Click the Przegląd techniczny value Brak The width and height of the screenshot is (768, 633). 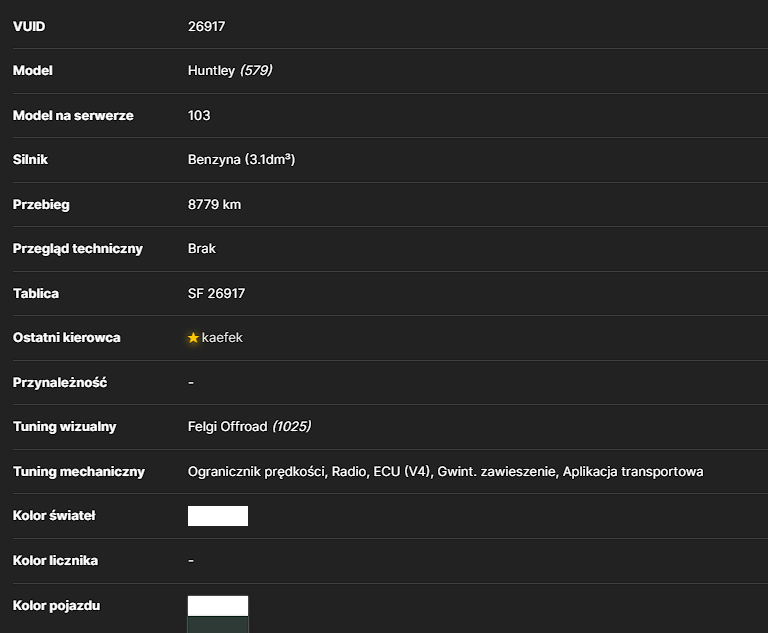201,248
